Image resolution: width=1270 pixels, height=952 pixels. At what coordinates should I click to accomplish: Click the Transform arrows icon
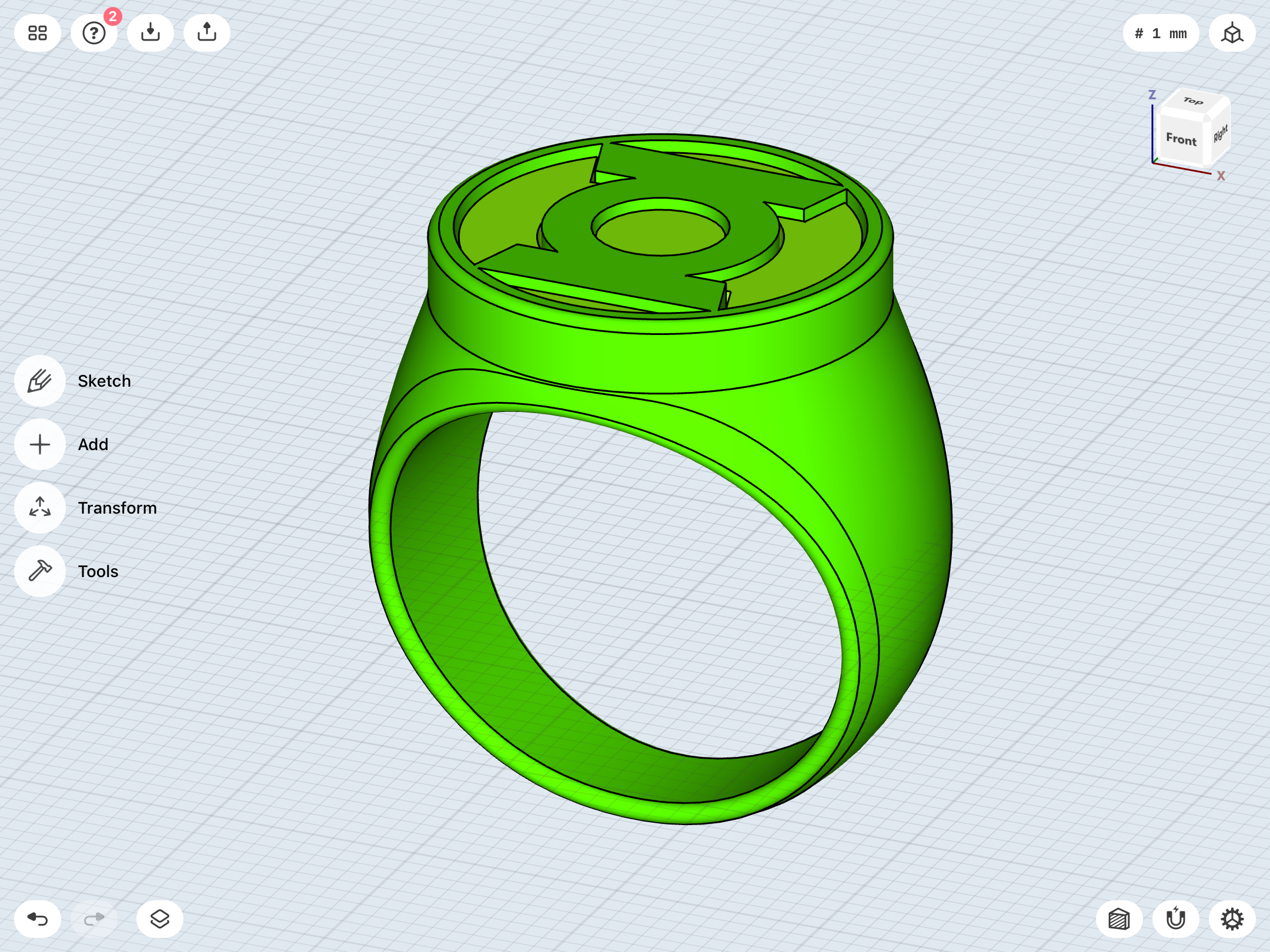40,508
